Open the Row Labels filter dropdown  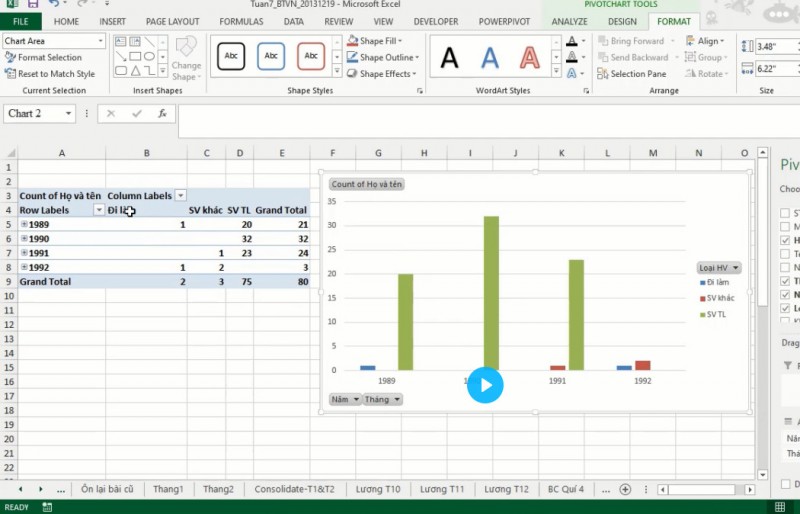click(x=99, y=210)
